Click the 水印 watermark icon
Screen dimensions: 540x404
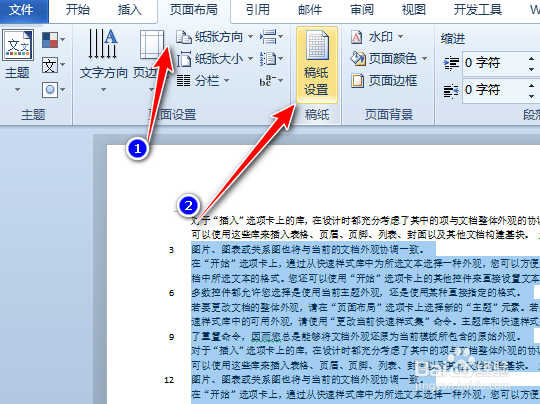(x=357, y=37)
